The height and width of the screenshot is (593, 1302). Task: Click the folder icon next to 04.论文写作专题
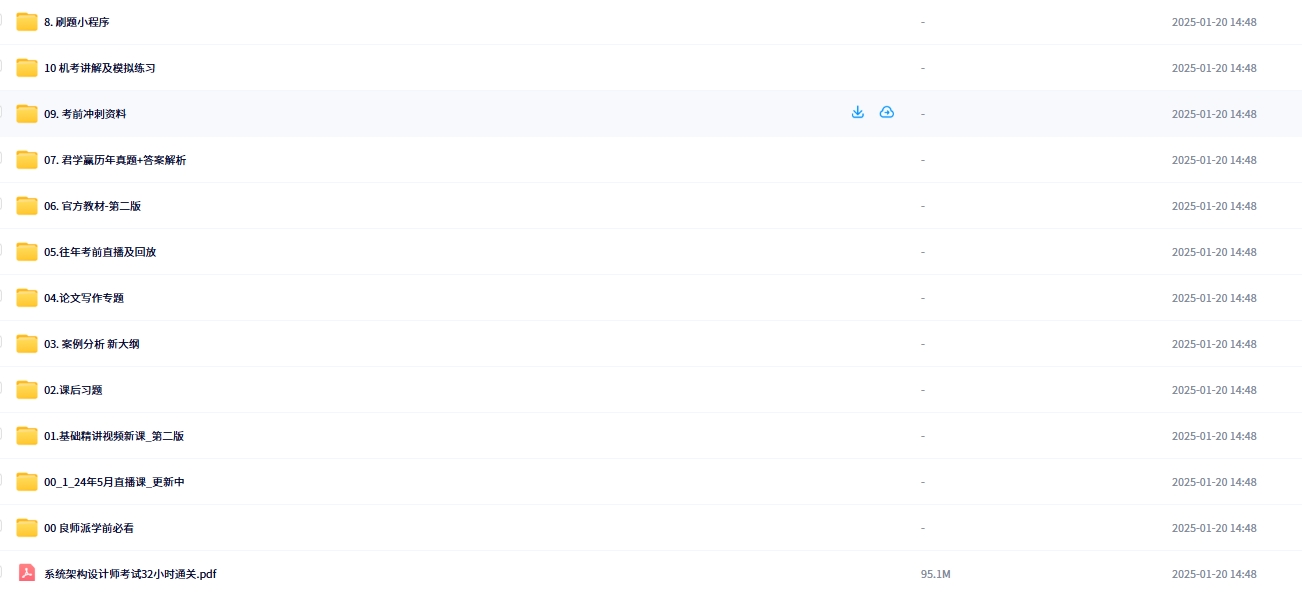pyautogui.click(x=27, y=298)
